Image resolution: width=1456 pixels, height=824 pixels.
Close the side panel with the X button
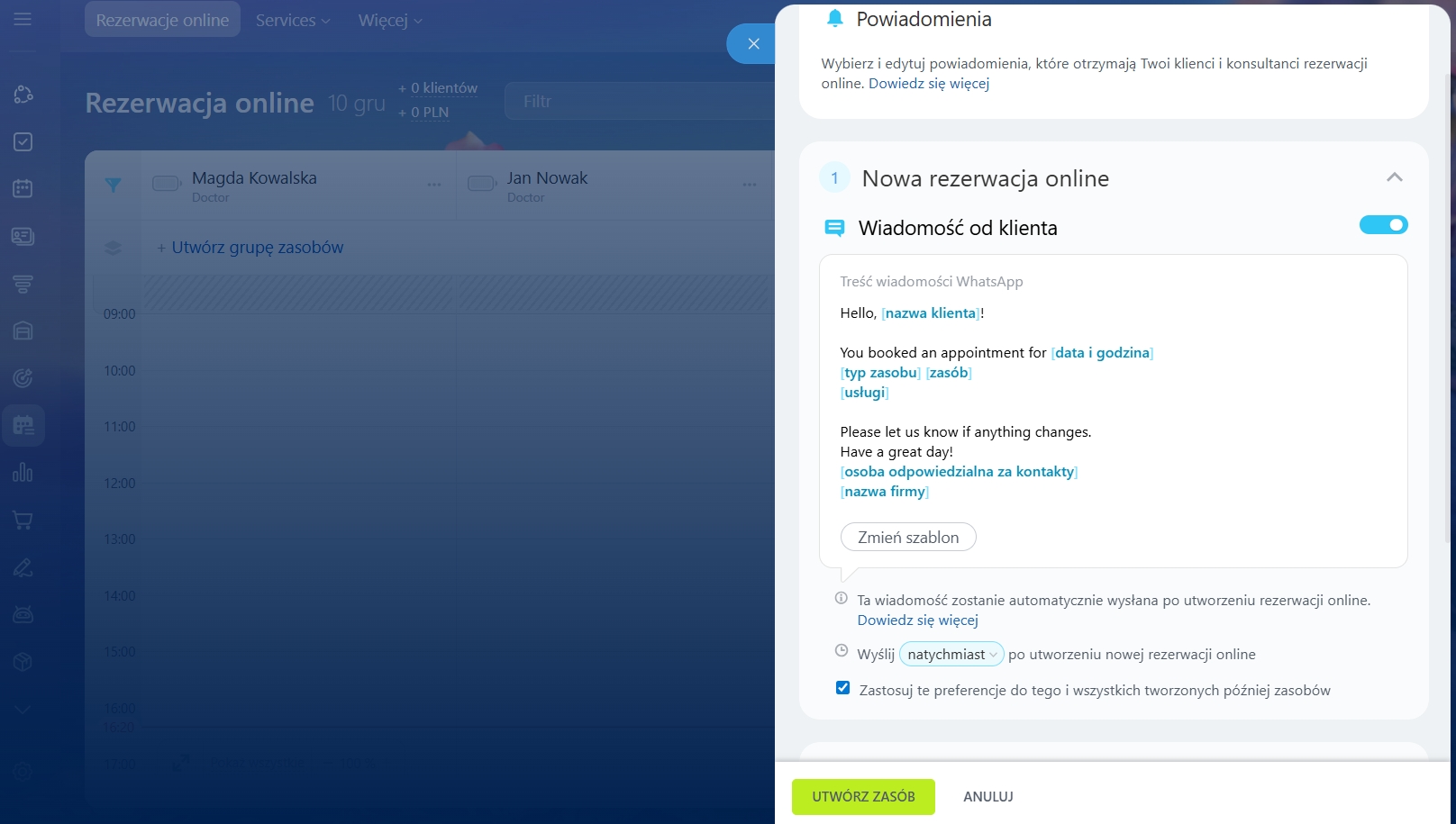[x=753, y=43]
